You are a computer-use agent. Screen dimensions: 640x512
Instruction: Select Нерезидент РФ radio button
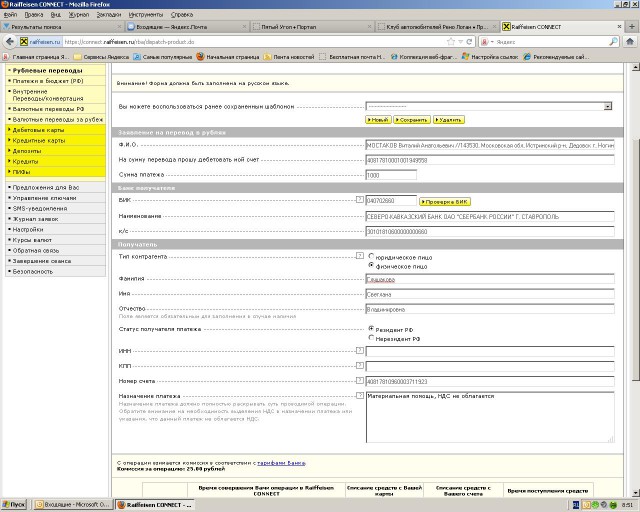click(371, 338)
